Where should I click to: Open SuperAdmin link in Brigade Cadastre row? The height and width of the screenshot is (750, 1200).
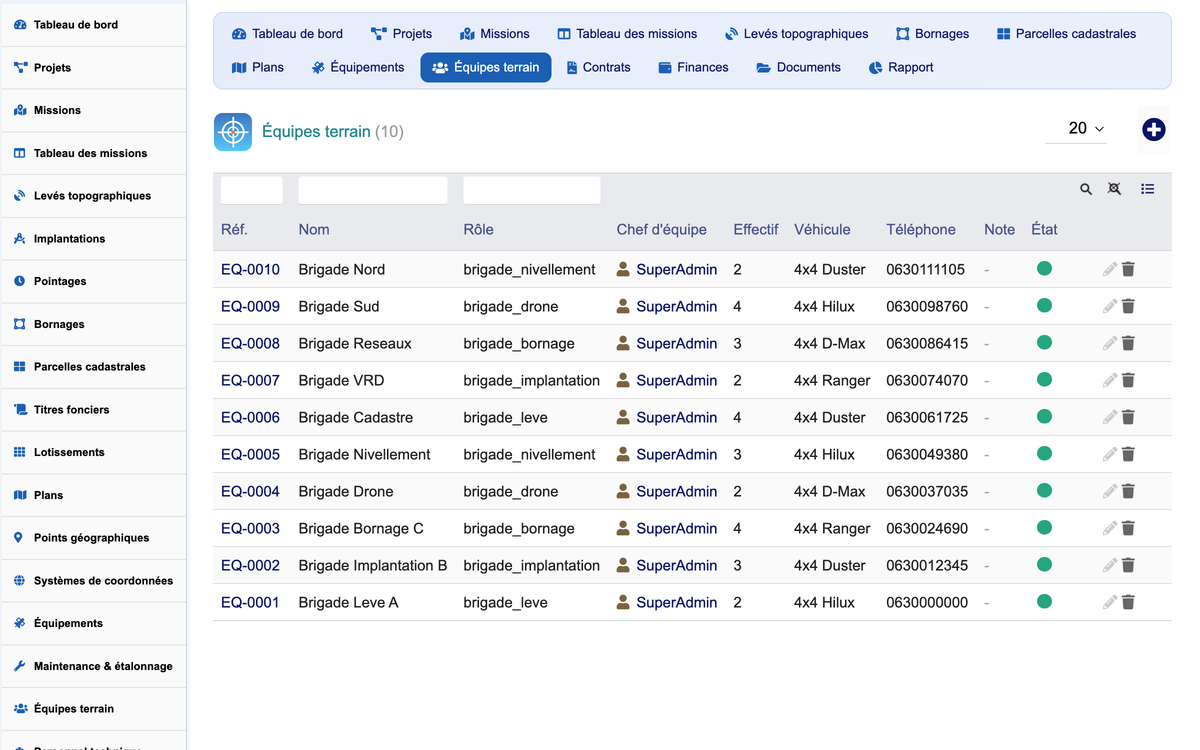(676, 418)
